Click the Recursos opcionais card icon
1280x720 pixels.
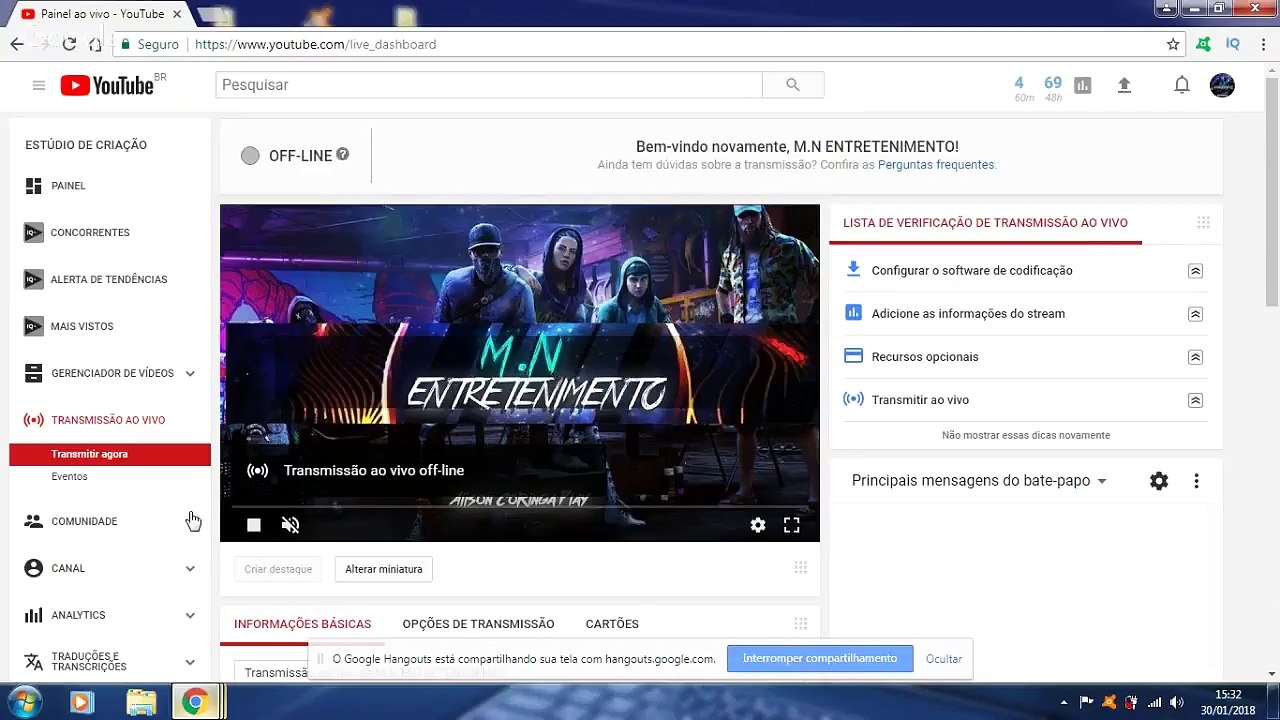pyautogui.click(x=853, y=356)
